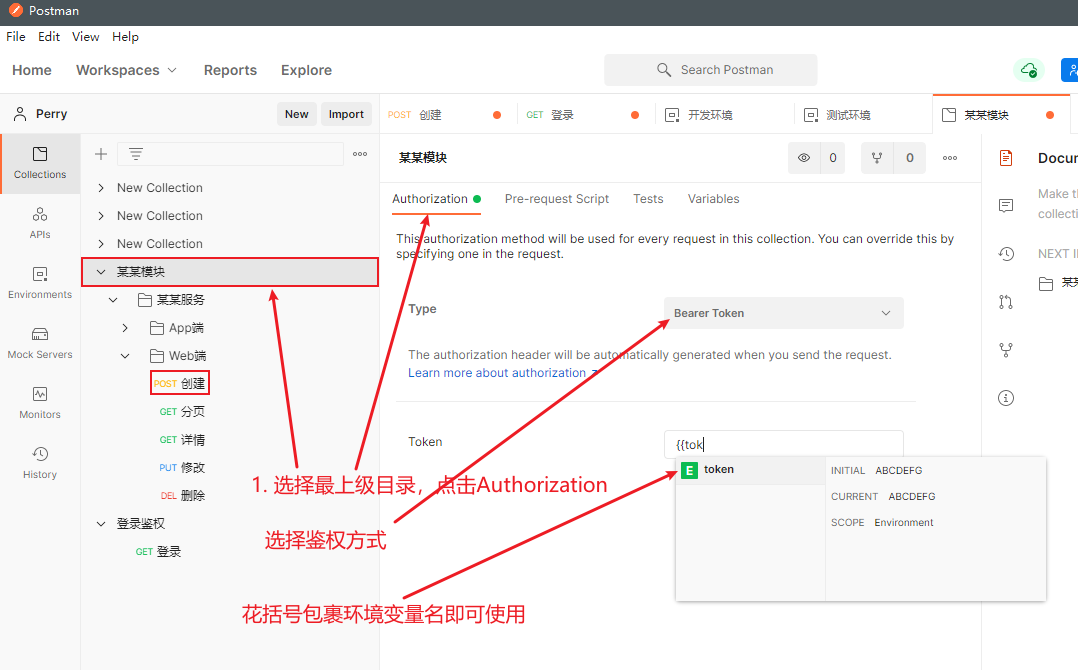Show the History sidebar panel

pyautogui.click(x=40, y=462)
